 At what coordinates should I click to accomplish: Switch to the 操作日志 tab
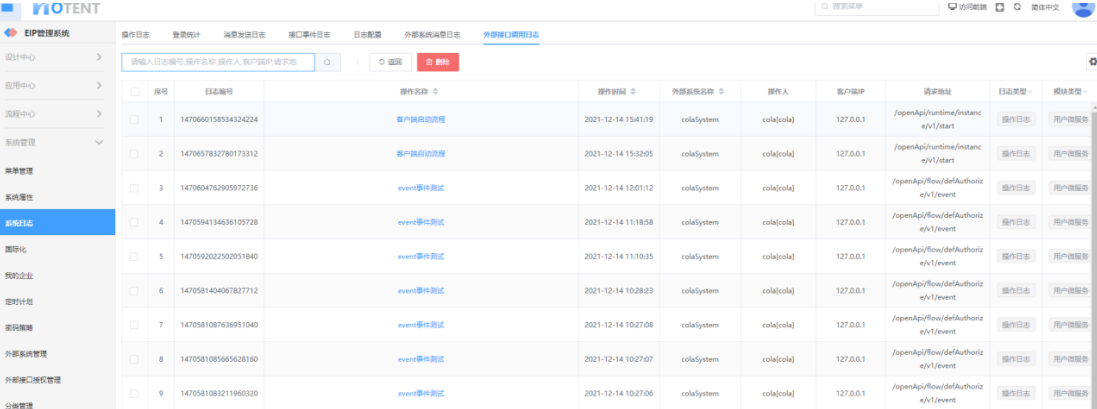pyautogui.click(x=135, y=34)
